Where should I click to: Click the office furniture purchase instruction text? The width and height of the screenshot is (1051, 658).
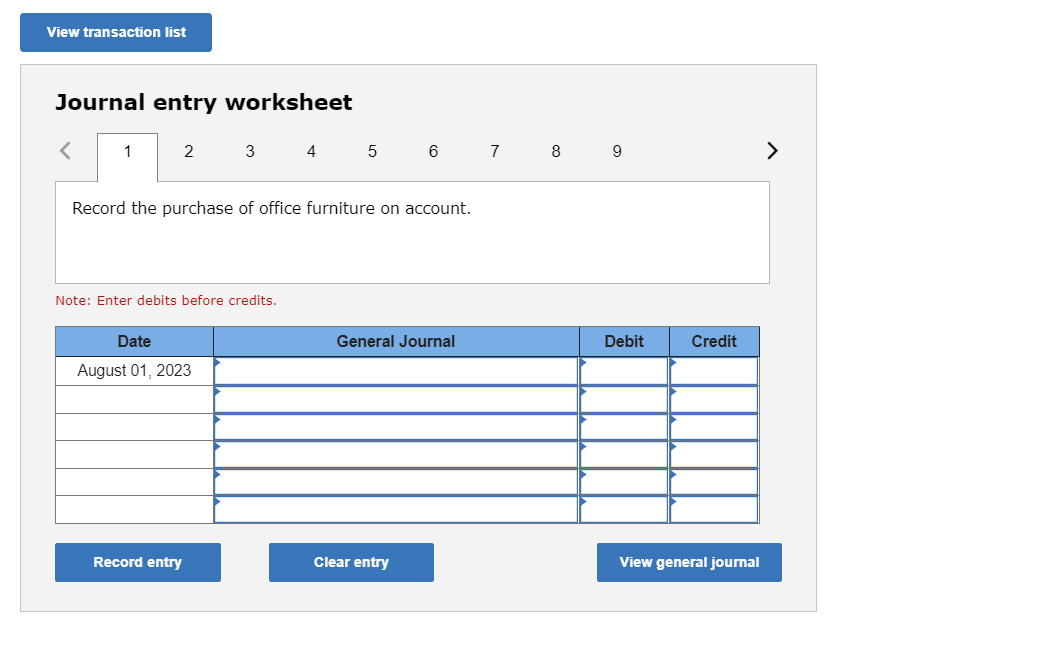271,208
